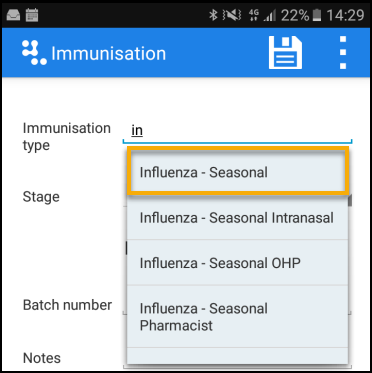
Task: Tap the Notes field label
Action: pos(42,358)
